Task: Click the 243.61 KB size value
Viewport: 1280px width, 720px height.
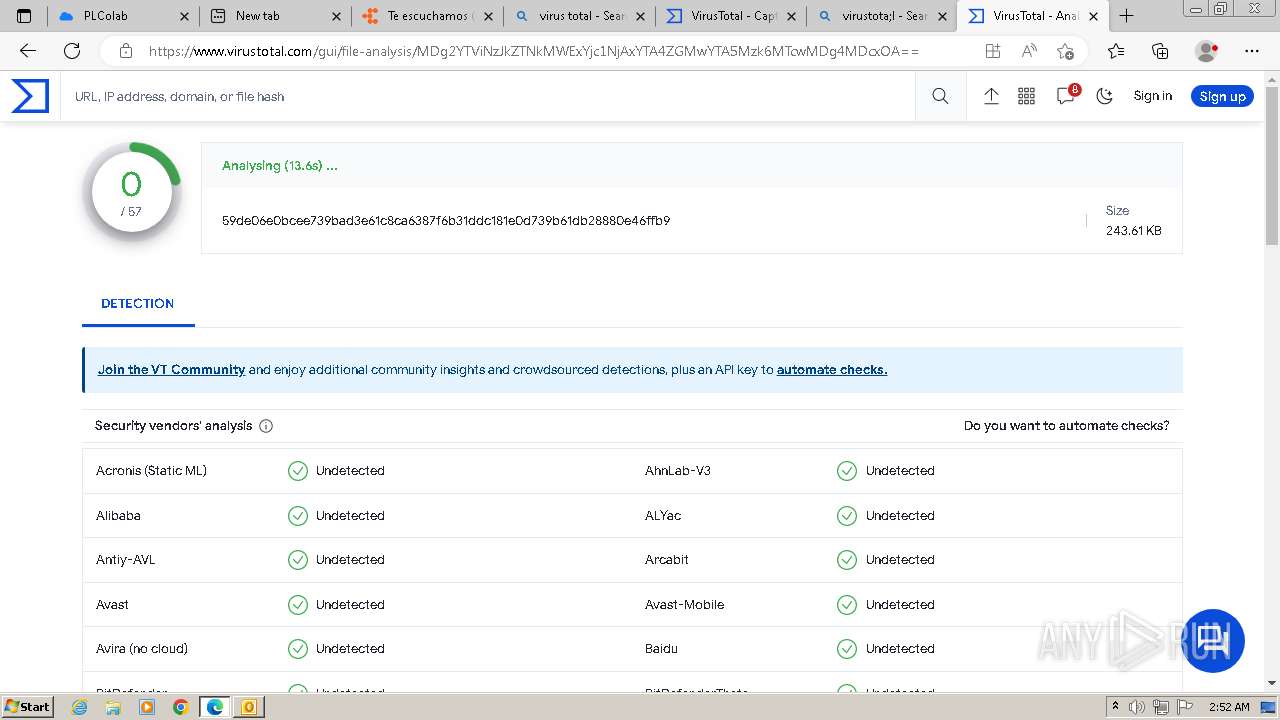Action: [x=1134, y=230]
